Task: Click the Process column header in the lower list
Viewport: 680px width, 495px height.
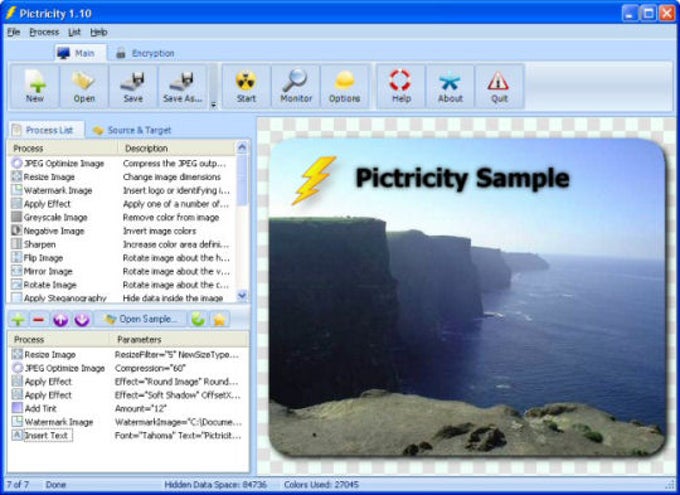Action: (59, 339)
